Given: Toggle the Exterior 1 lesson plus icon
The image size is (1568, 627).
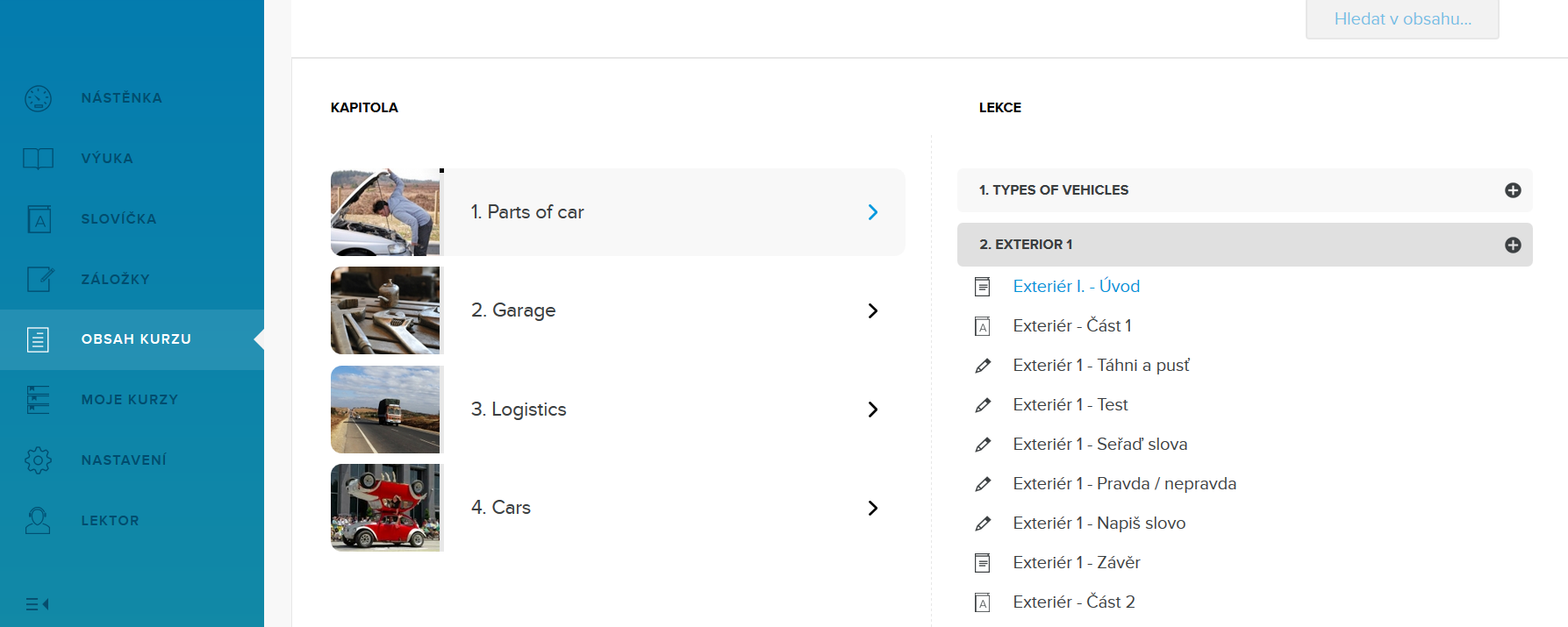Looking at the screenshot, I should pyautogui.click(x=1512, y=245).
